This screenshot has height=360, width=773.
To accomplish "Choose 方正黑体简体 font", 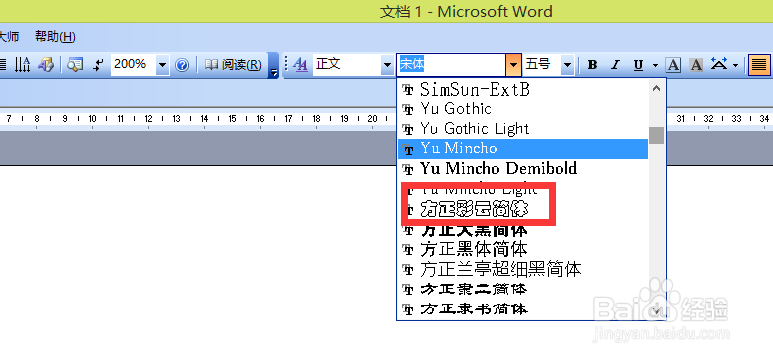I will tap(523, 249).
